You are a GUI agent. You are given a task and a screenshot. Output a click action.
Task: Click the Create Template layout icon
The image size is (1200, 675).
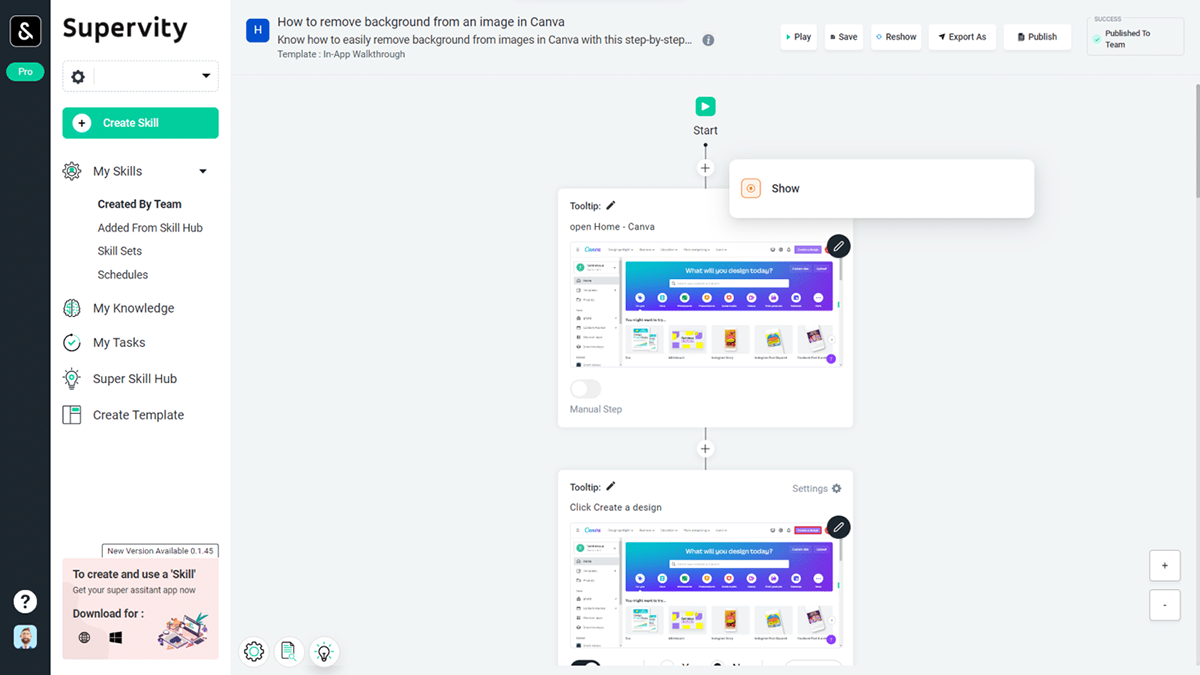pos(72,415)
